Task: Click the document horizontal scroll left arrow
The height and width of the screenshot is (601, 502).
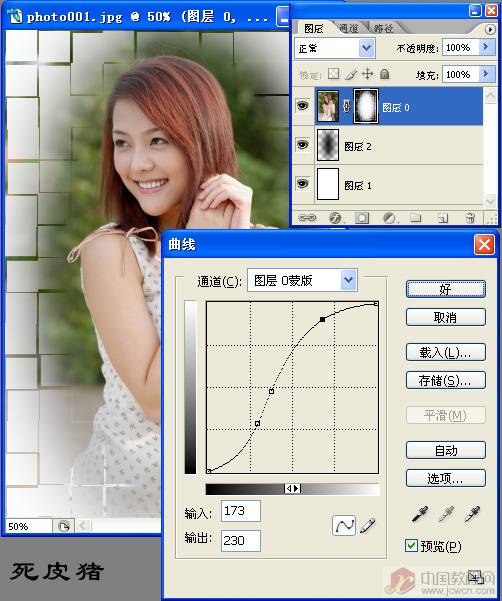Action: [83, 526]
